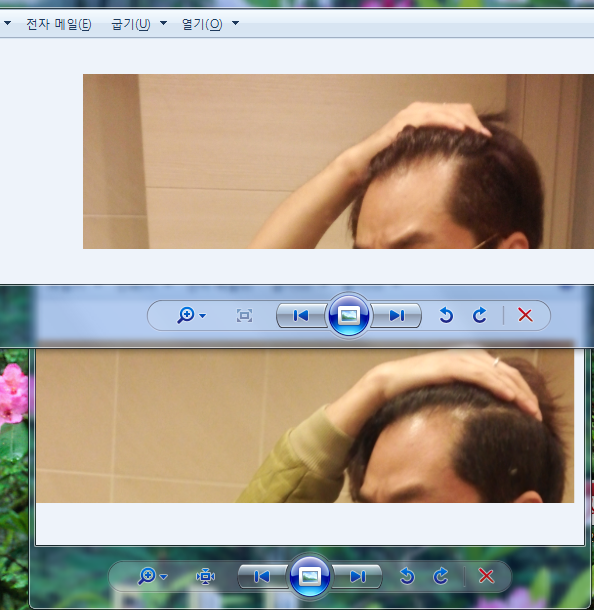Delete the bare-arm photo with red X
This screenshot has width=594, height=610.
pos(525,315)
